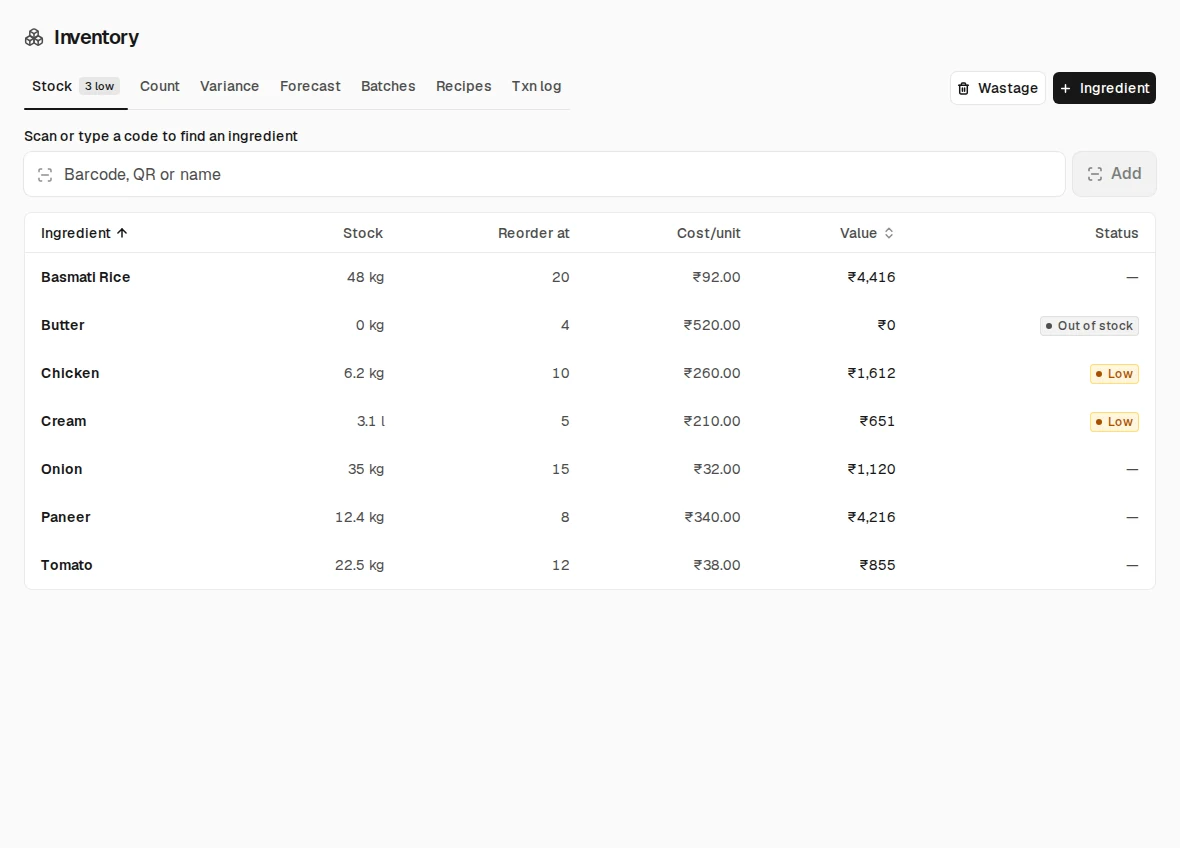Image resolution: width=1180 pixels, height=848 pixels.
Task: Click the ₹260.00 cost cell
Action: (x=712, y=373)
